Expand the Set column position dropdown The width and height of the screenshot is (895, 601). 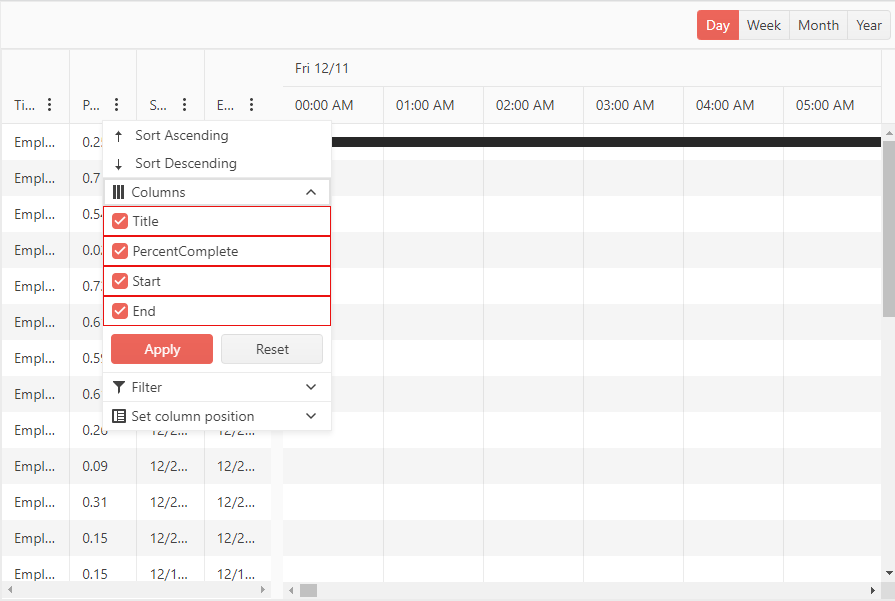coord(312,416)
